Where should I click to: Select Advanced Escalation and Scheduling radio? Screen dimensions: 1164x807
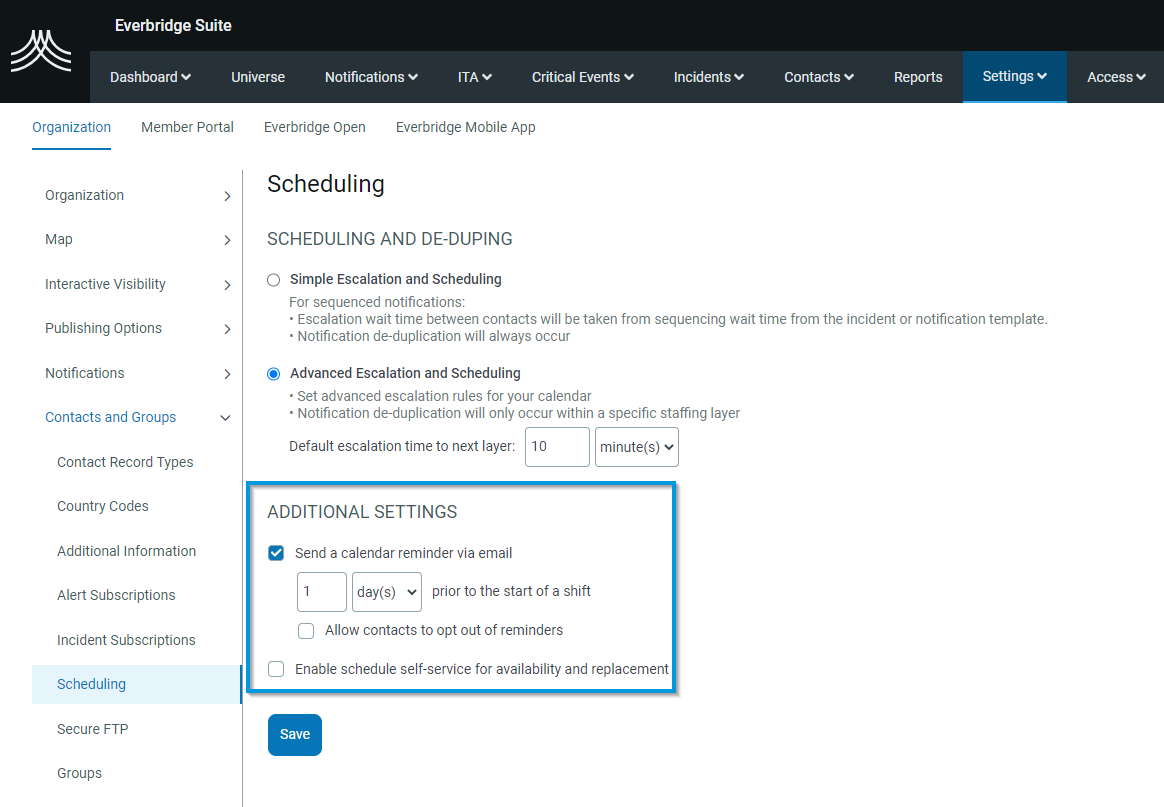tap(274, 373)
